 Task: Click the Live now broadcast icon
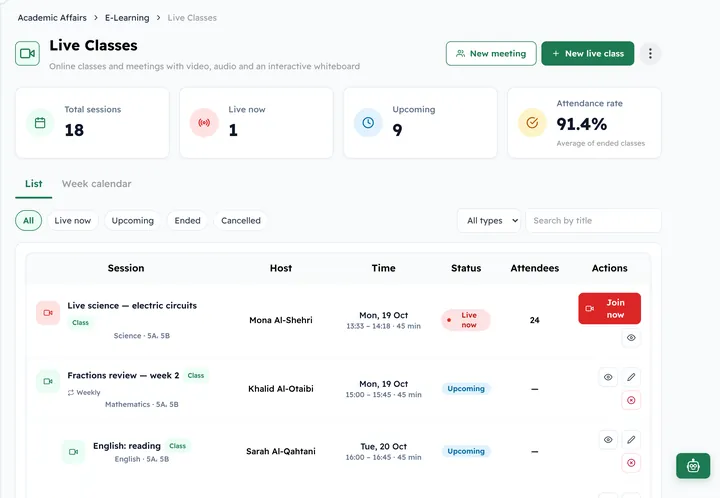[x=204, y=123]
